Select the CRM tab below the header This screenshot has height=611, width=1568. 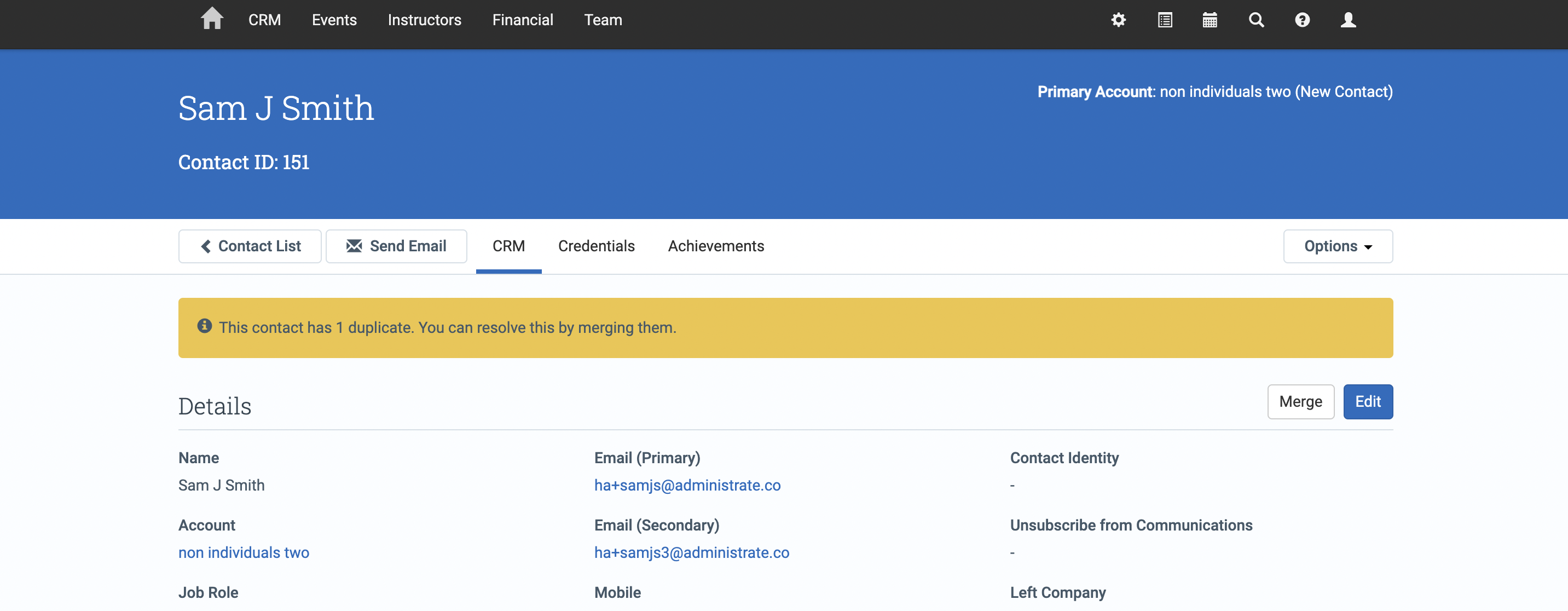click(508, 246)
